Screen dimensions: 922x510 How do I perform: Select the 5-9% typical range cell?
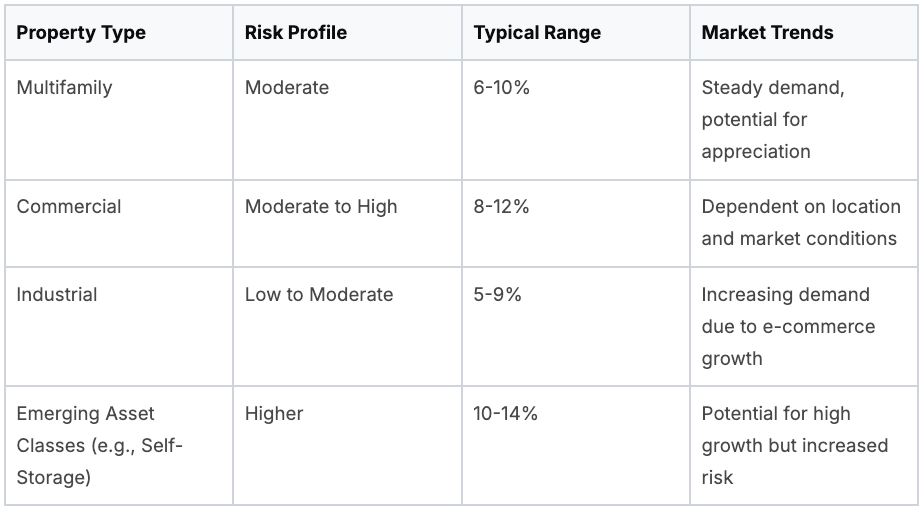(x=498, y=294)
